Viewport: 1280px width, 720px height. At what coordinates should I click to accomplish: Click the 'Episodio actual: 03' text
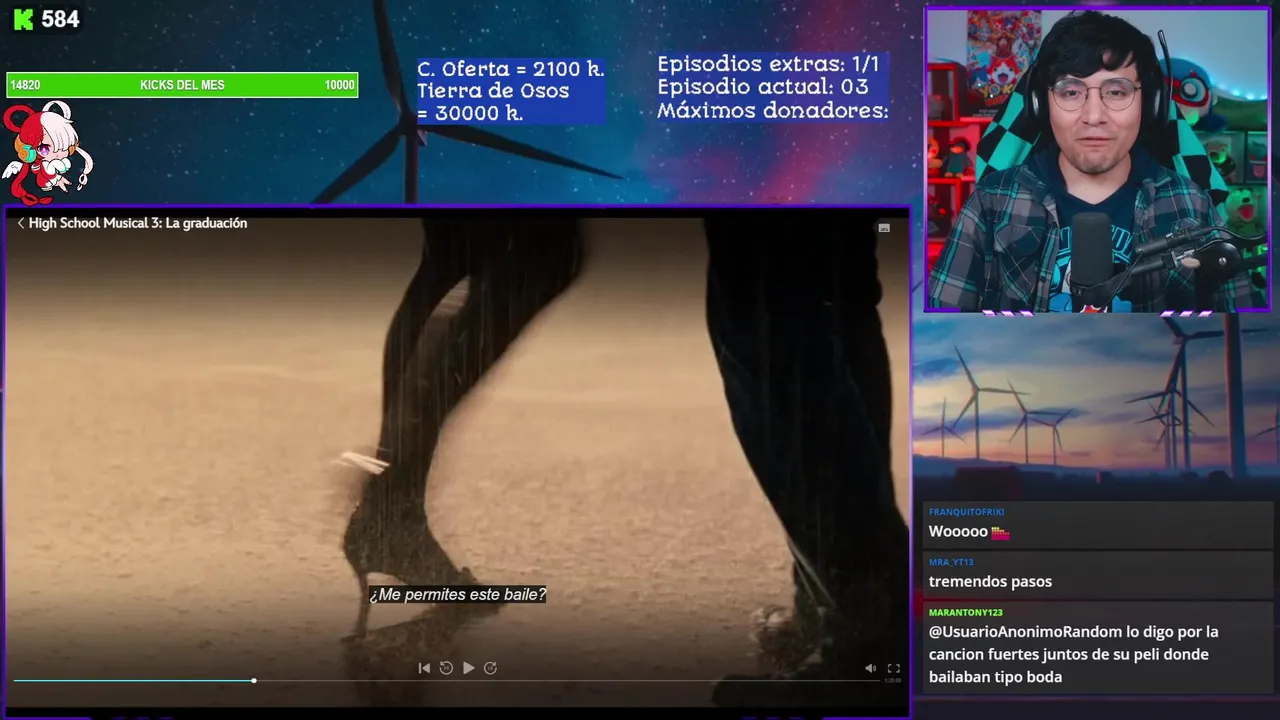pos(762,87)
